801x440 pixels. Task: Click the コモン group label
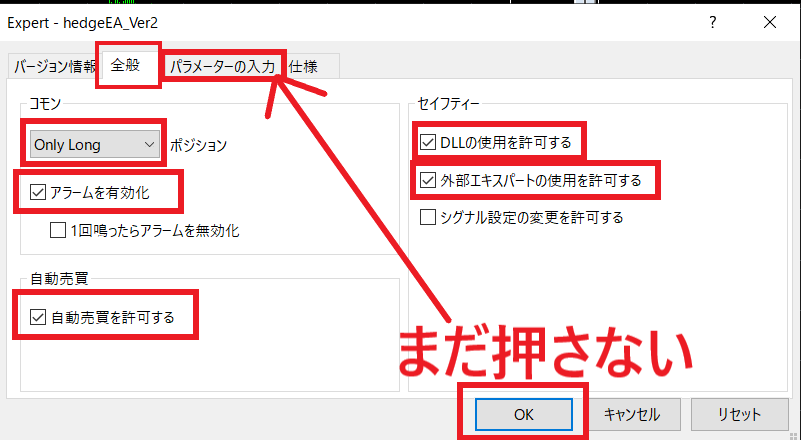click(45, 104)
